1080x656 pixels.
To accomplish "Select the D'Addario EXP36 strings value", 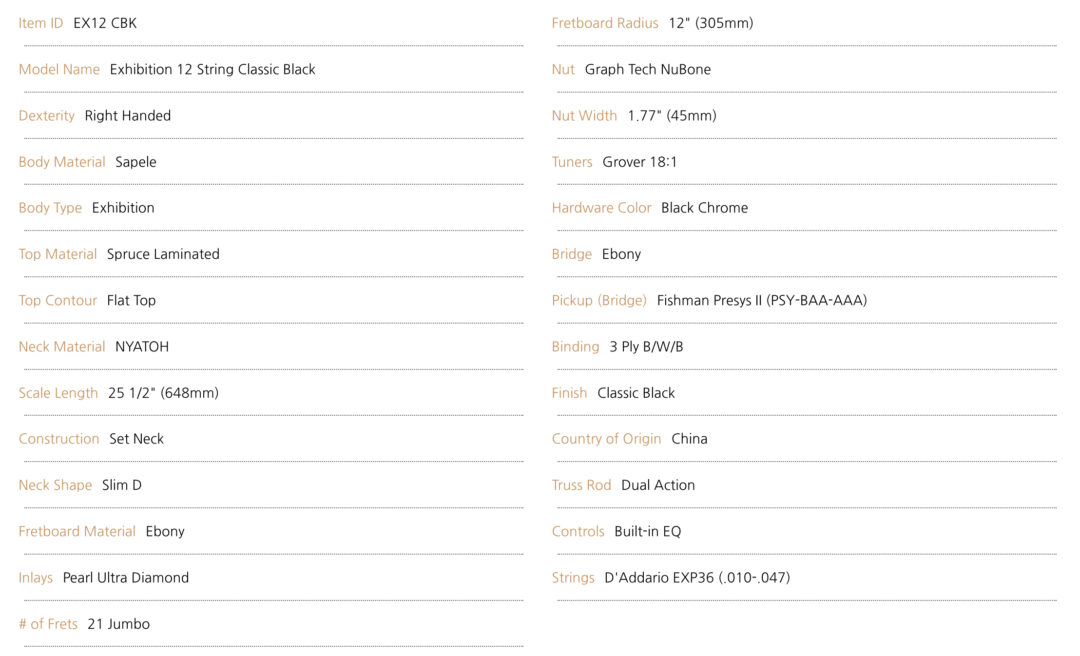I will pos(697,577).
